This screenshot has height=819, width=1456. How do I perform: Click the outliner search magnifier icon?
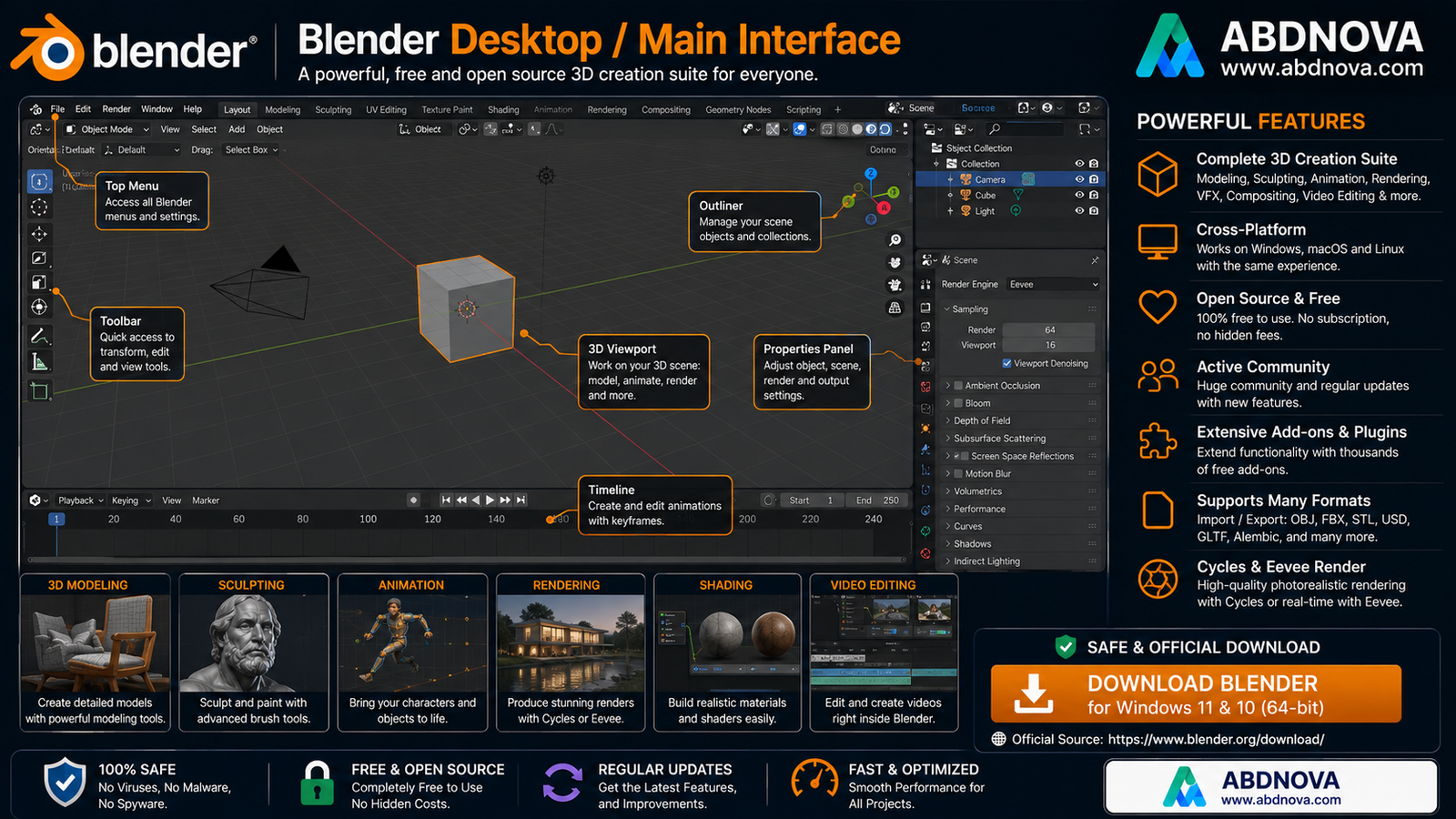coord(995,129)
